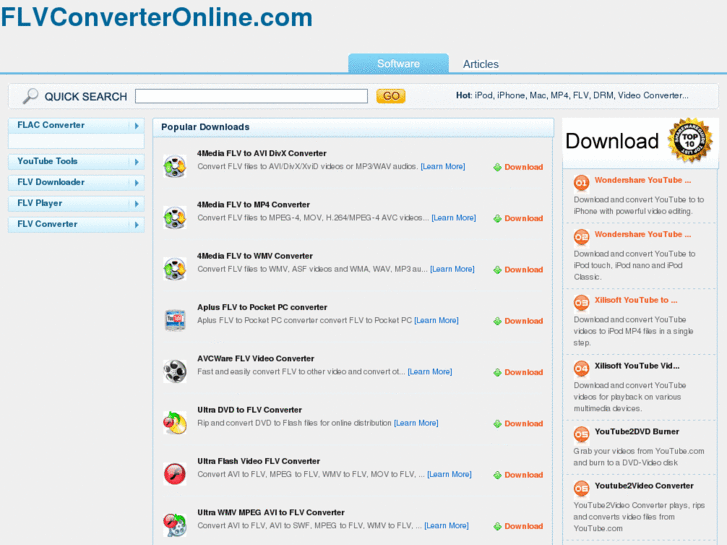Expand the FLAC Converter sidebar arrow
The height and width of the screenshot is (545, 727).
tap(136, 126)
